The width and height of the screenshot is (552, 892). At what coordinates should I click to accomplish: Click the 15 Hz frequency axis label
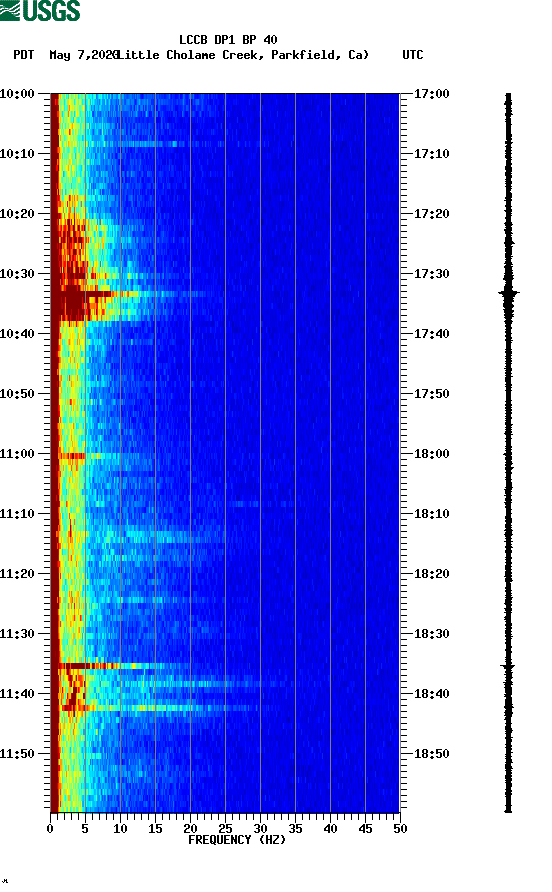tap(155, 829)
